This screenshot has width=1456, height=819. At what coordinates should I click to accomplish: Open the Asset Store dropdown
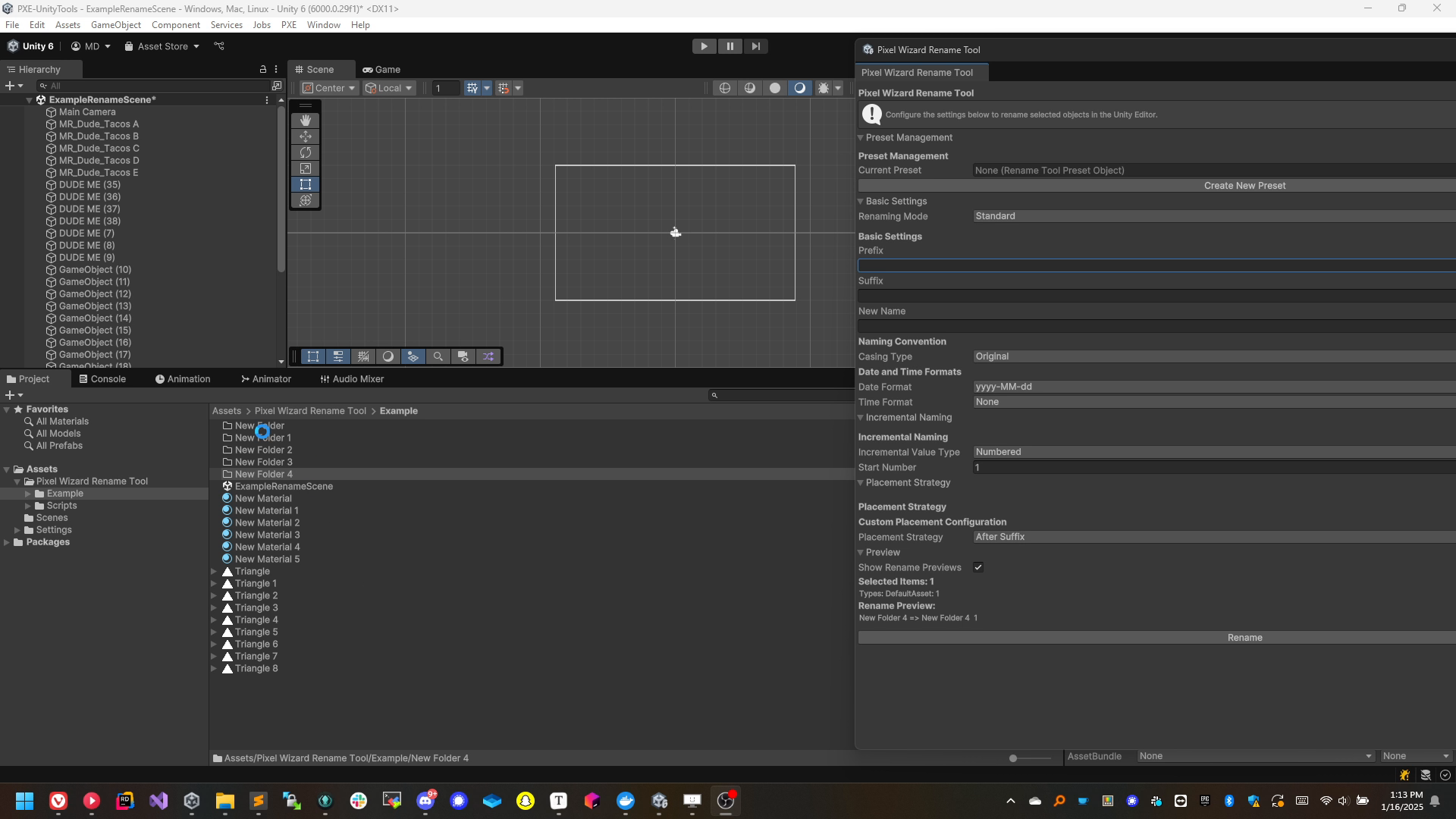click(x=162, y=46)
